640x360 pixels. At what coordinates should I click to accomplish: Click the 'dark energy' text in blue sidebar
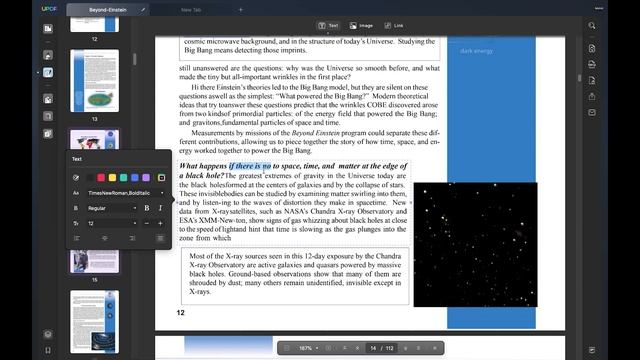476,51
